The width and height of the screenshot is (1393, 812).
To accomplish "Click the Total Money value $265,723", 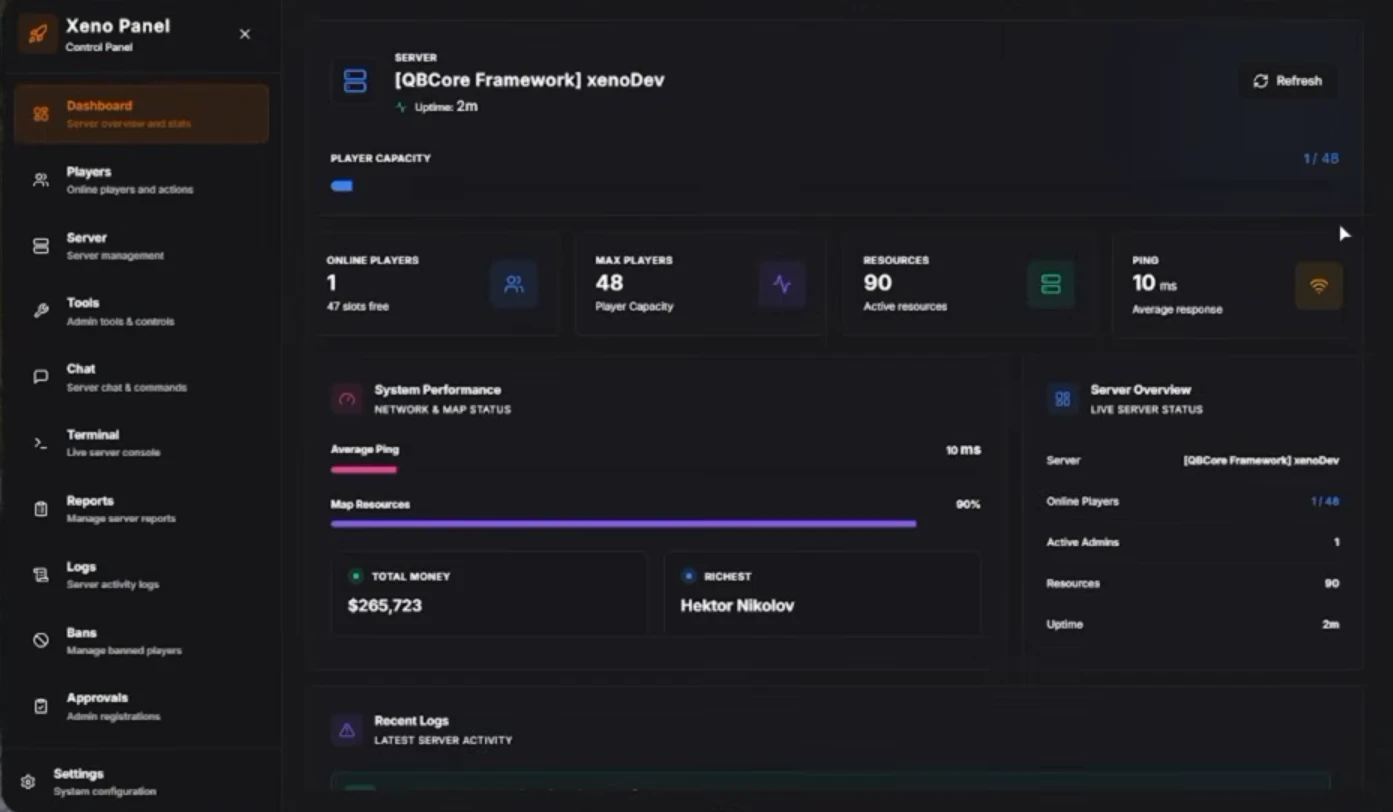I will 385,605.
